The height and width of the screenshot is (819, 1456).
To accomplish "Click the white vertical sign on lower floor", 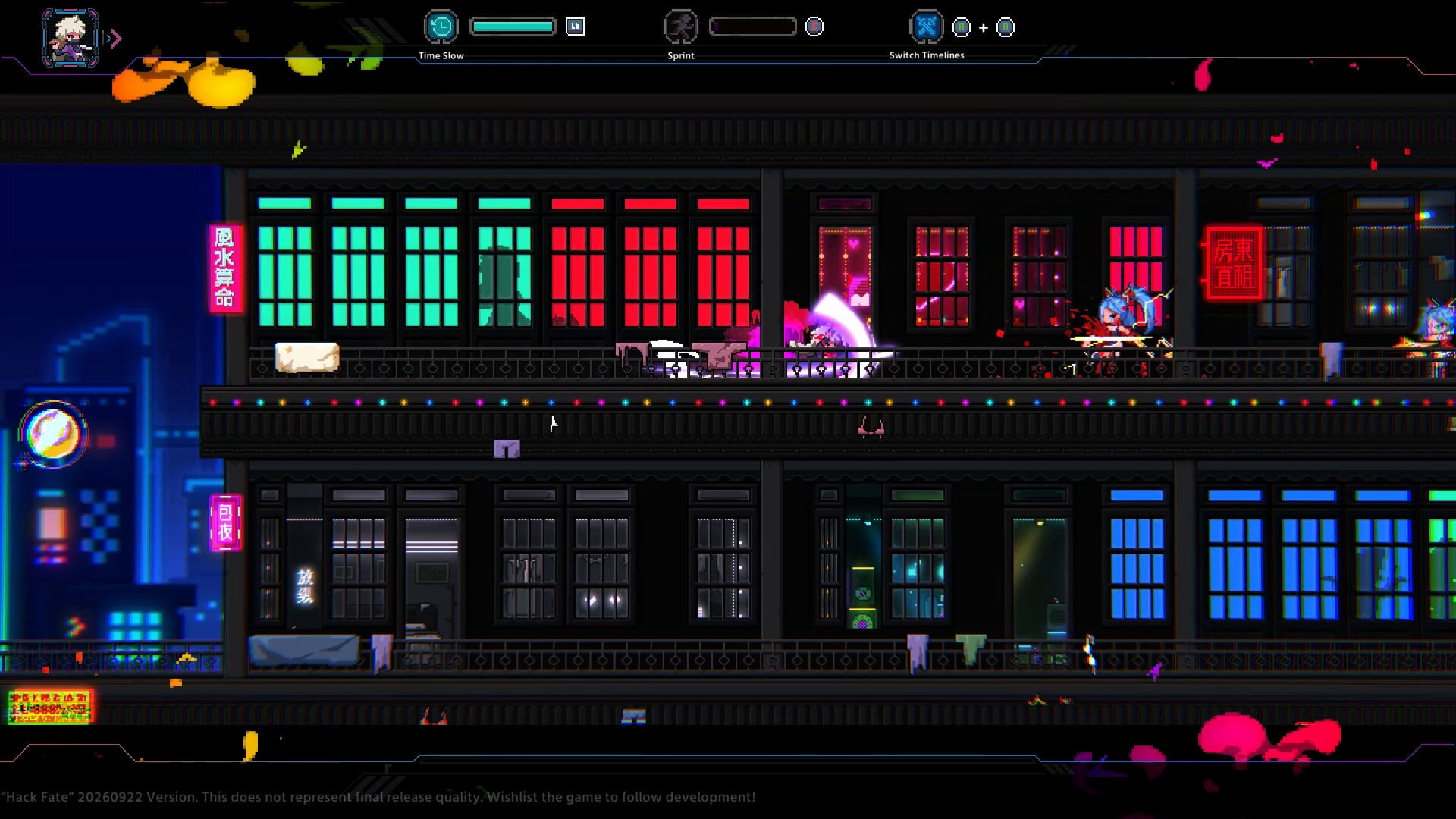I will (305, 586).
